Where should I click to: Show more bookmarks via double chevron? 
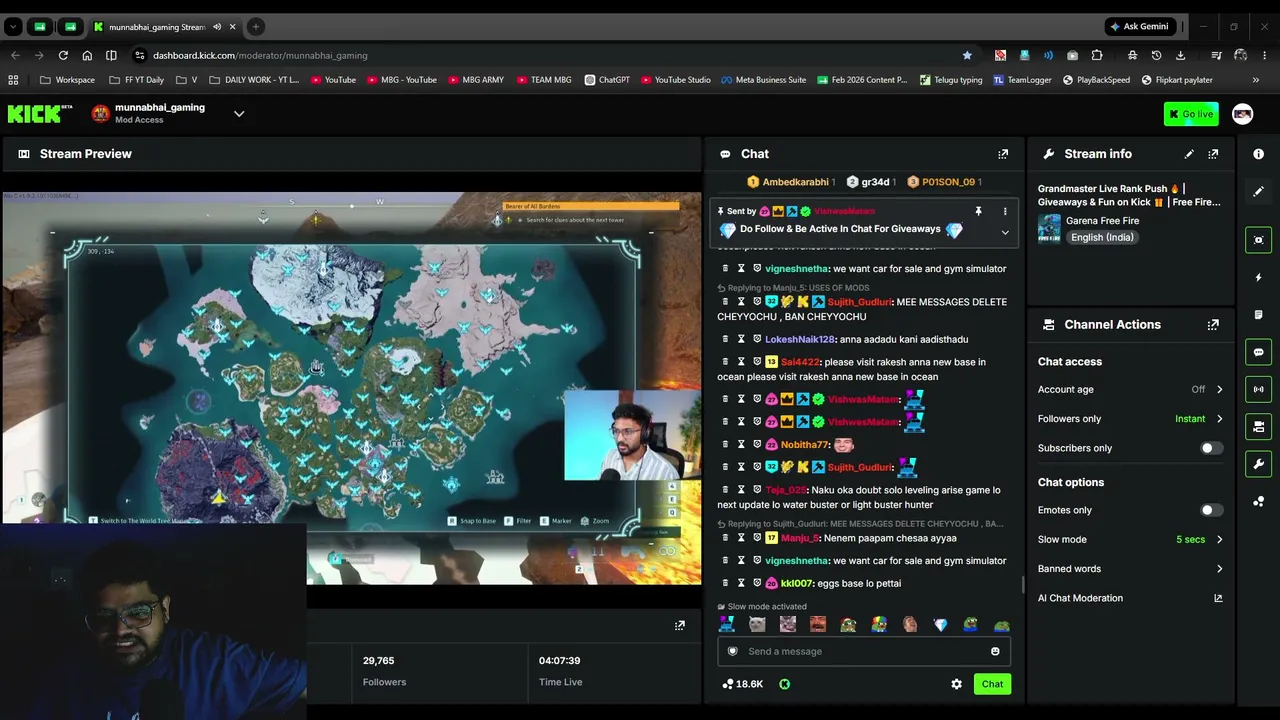click(1256, 80)
